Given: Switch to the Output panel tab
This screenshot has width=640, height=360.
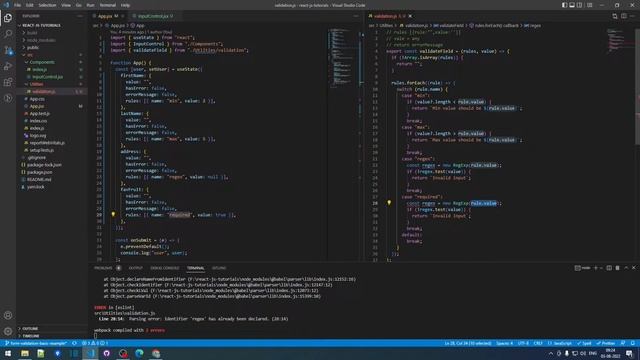Looking at the screenshot, I should click(x=136, y=268).
